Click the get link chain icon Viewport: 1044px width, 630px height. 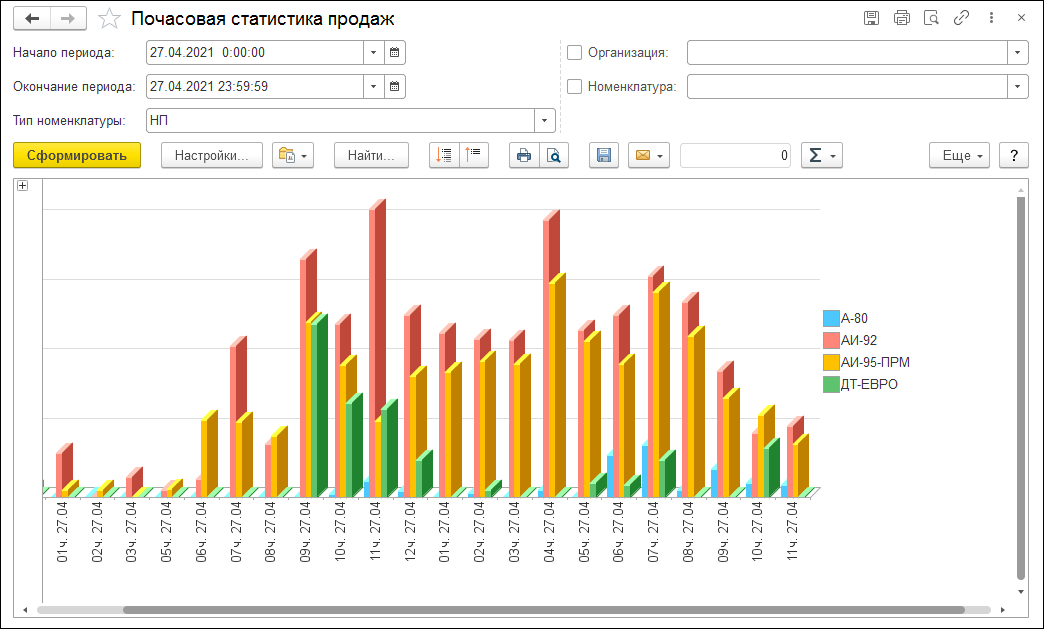pos(961,18)
